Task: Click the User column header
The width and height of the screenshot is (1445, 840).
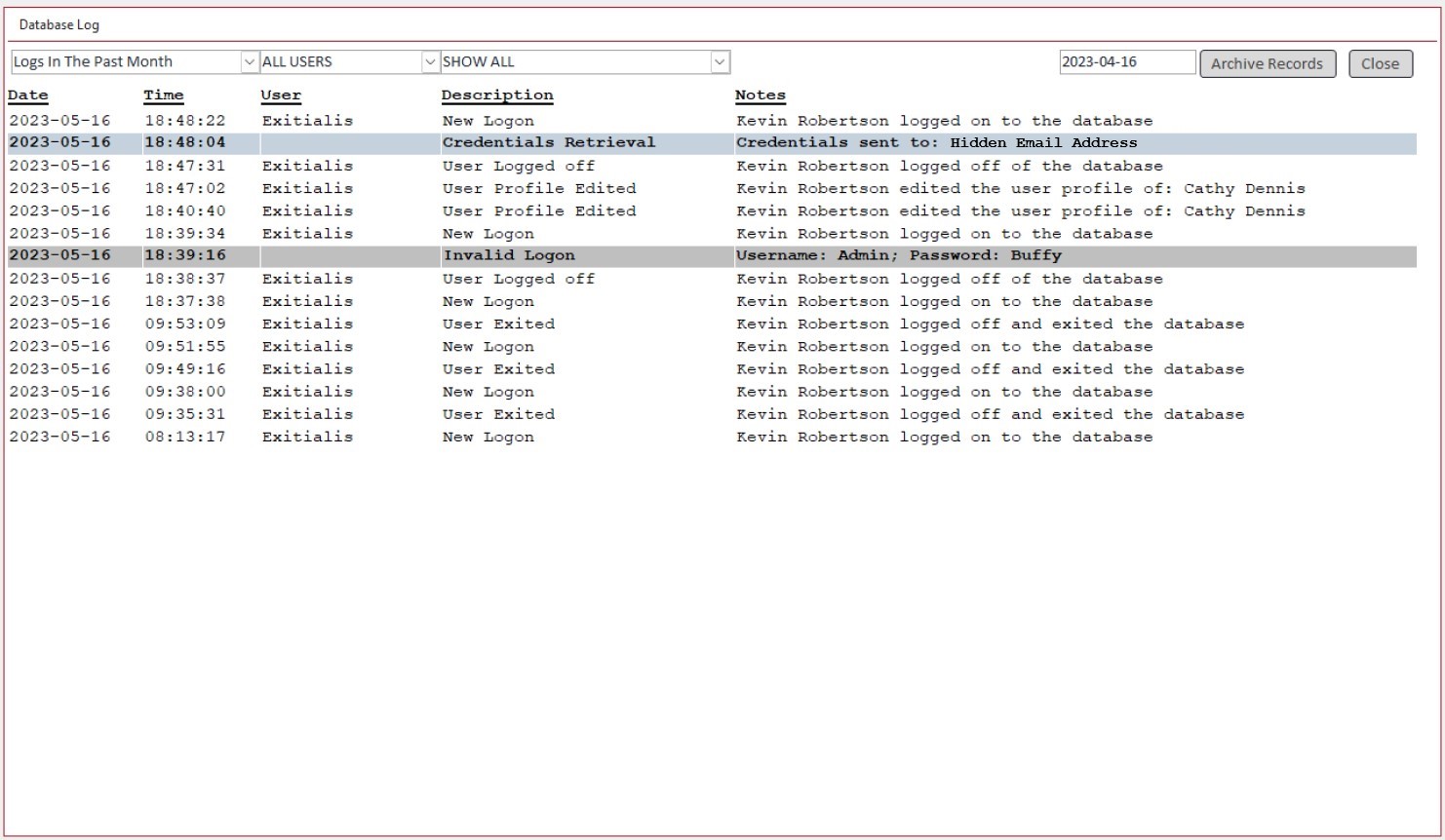Action: [280, 95]
